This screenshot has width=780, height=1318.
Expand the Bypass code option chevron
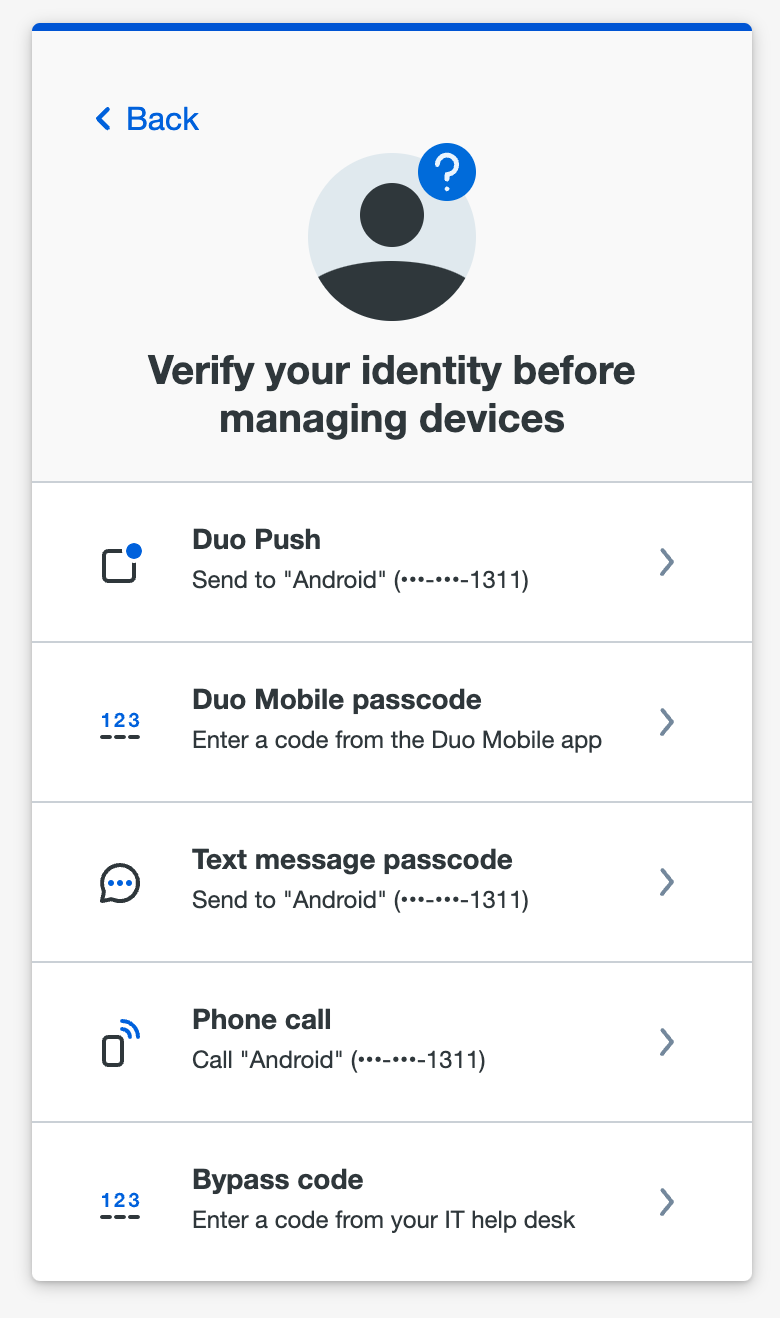(667, 1202)
